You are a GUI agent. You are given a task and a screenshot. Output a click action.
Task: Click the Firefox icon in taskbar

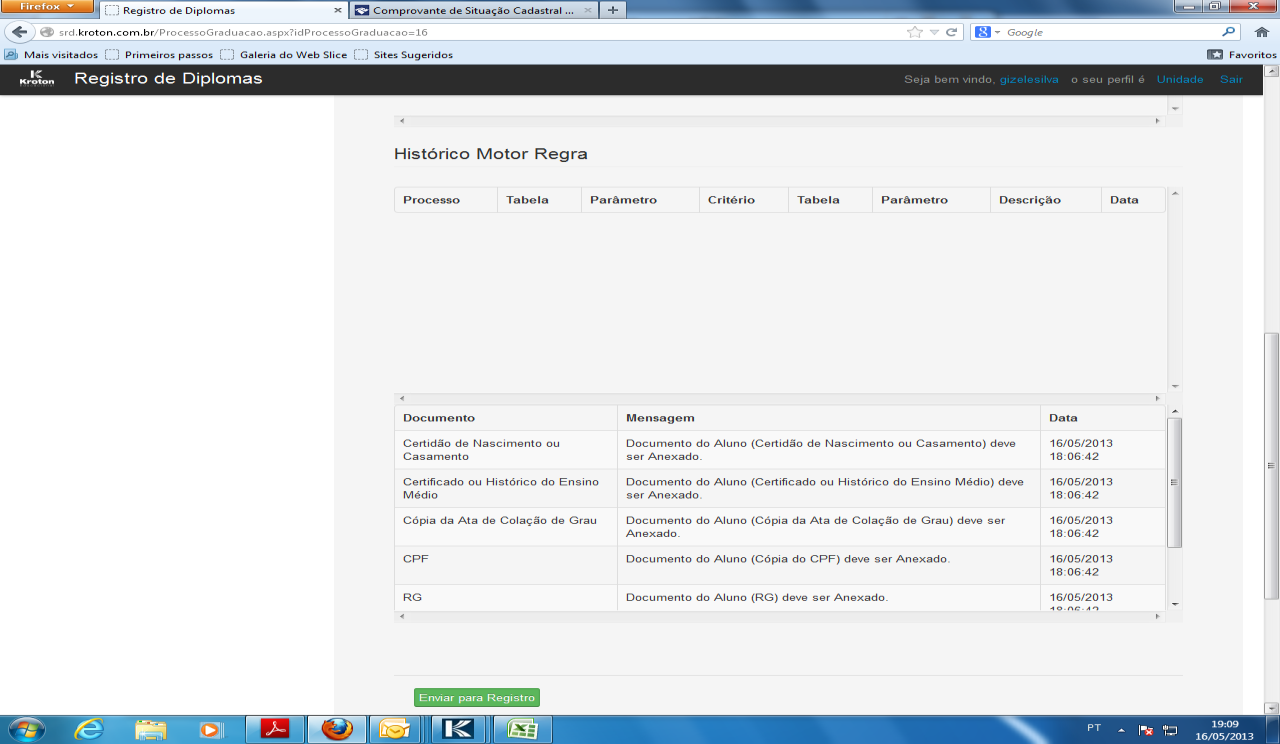point(337,729)
